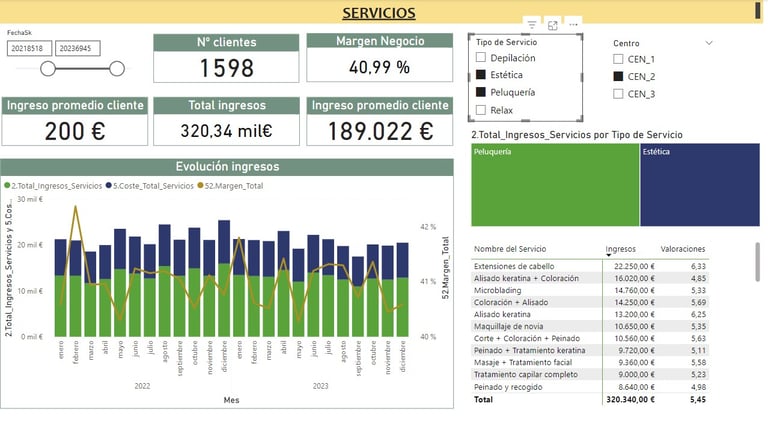Select the Extensiones de cabello row
The width and height of the screenshot is (768, 430).
point(590,266)
